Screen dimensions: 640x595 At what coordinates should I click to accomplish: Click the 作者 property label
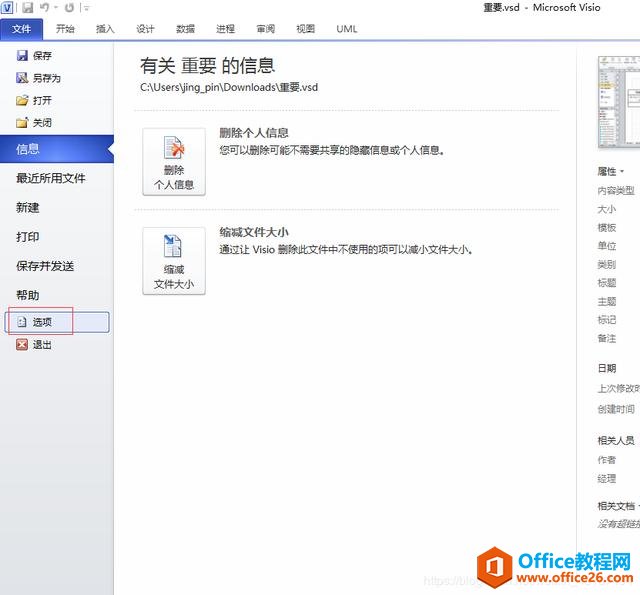607,460
